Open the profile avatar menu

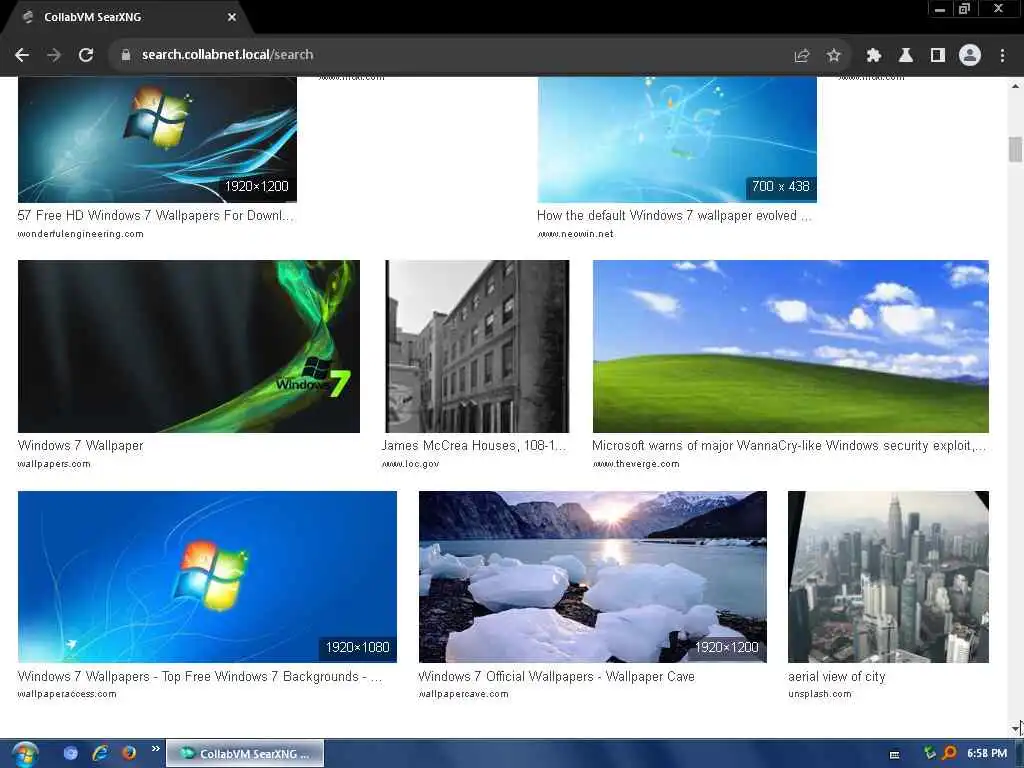(970, 56)
